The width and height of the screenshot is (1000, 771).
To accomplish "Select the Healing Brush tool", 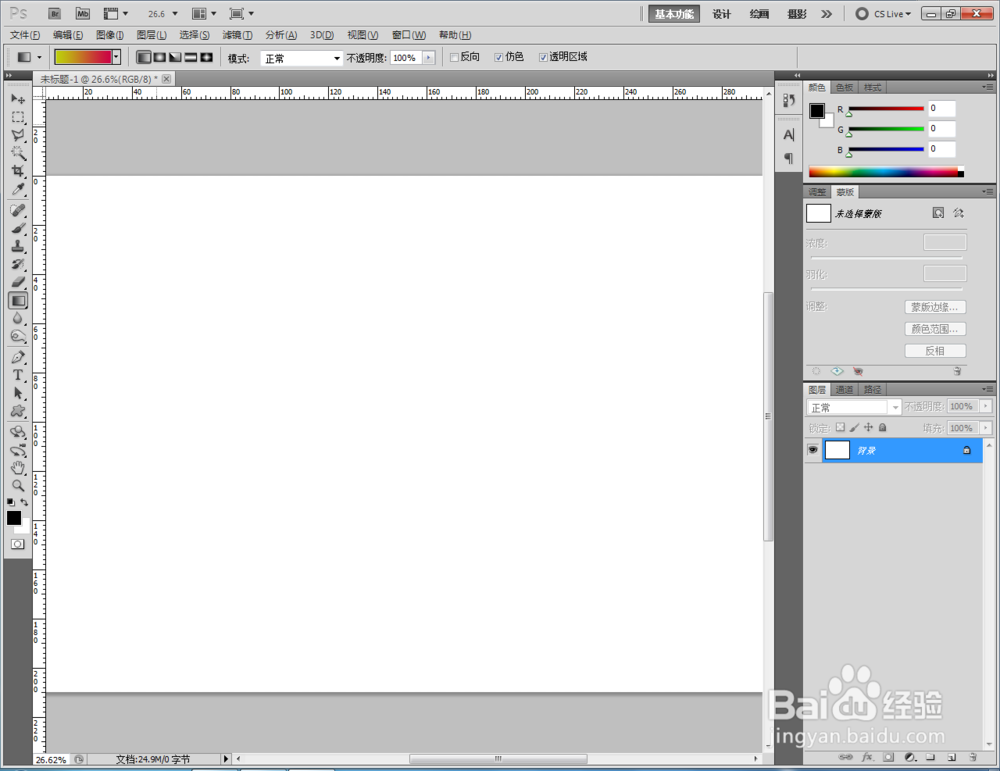I will (18, 210).
